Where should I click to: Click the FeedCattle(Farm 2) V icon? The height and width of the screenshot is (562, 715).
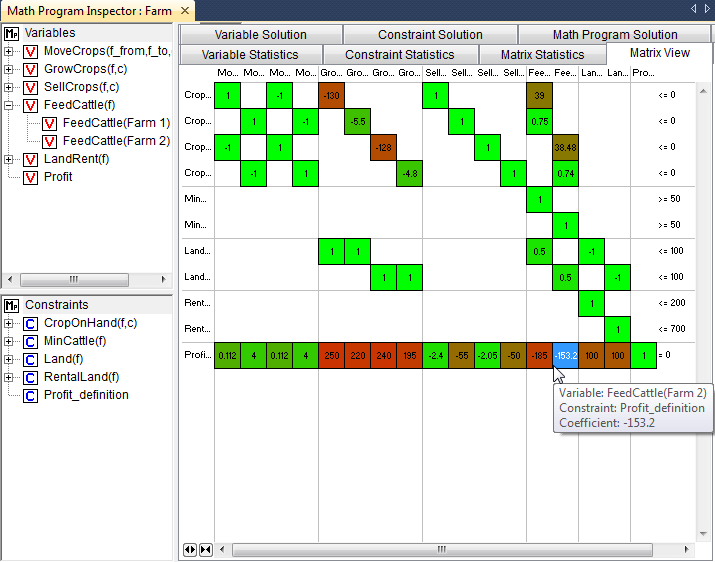pos(49,141)
